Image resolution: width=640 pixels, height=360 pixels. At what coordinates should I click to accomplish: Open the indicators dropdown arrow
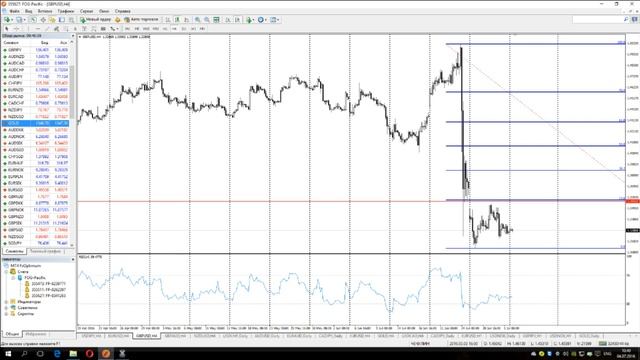(253, 20)
